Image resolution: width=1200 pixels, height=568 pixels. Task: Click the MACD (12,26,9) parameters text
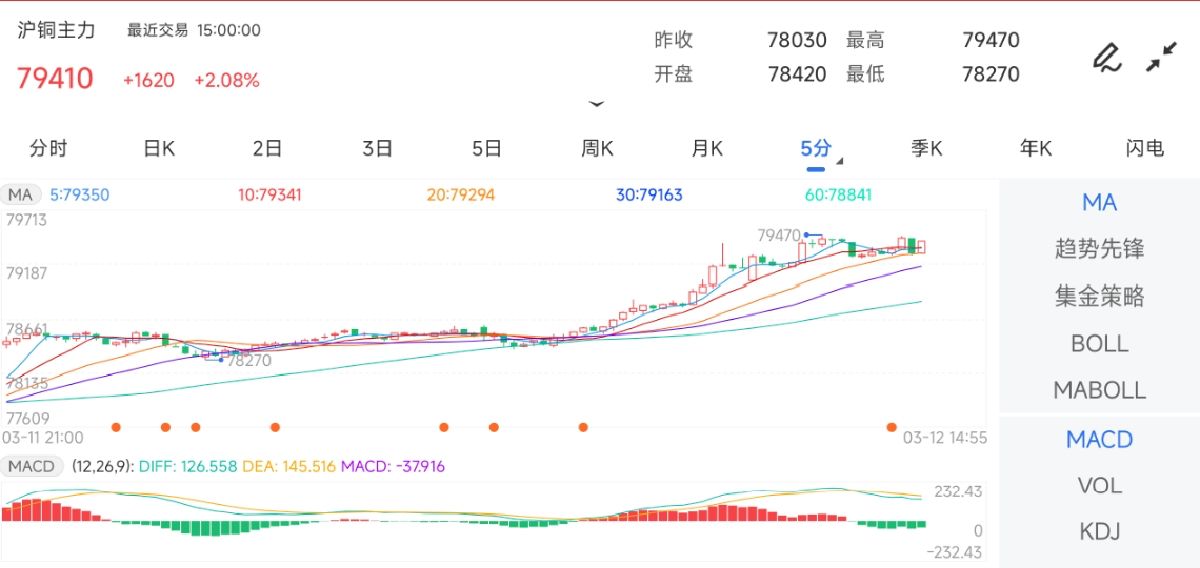(x=102, y=466)
